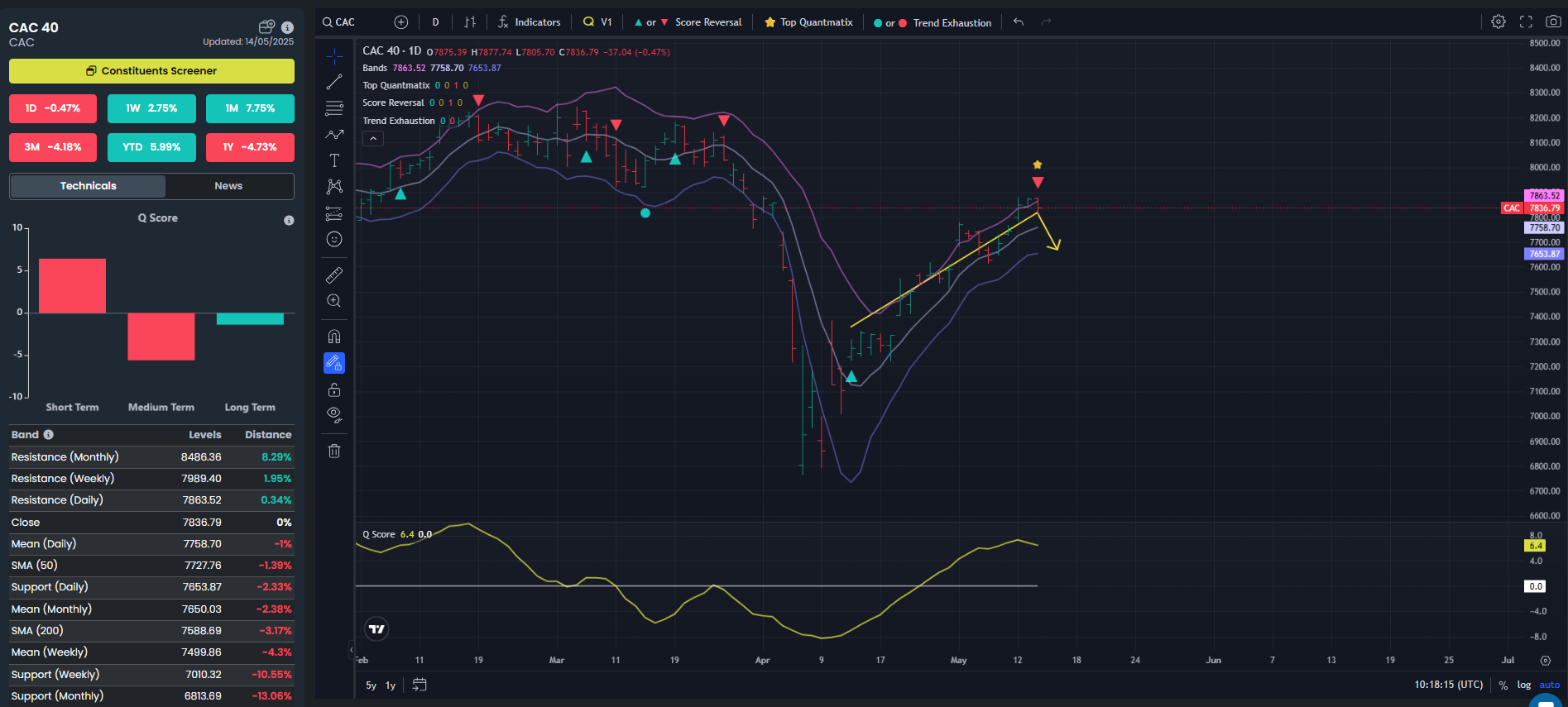Screen dimensions: 1568x707
Task: Select the Text annotation tool
Action: coord(334,160)
